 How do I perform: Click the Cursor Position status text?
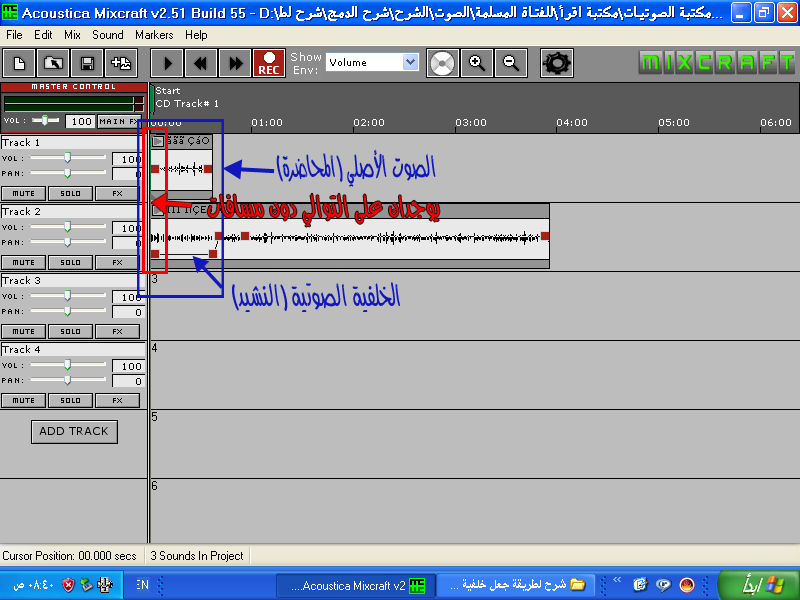coord(69,556)
